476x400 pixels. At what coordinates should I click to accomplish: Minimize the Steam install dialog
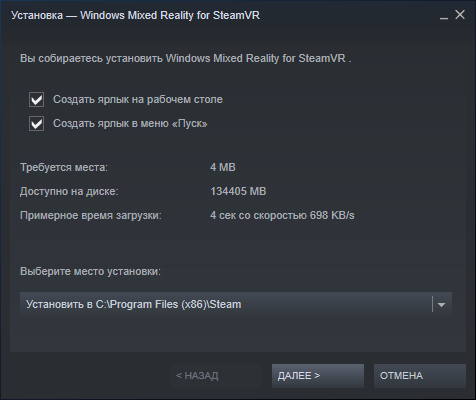click(444, 15)
